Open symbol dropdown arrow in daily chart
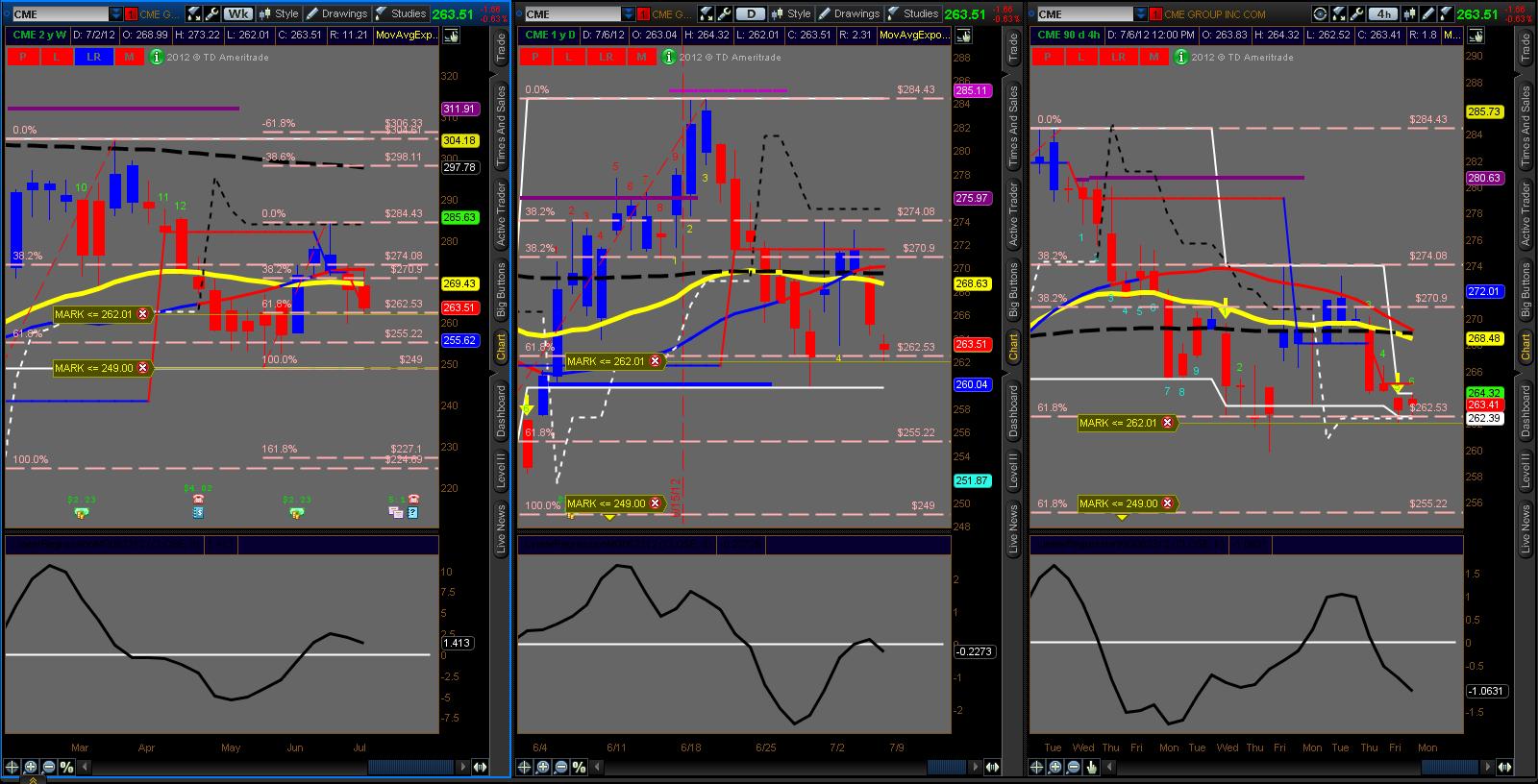Viewport: 1538px width, 784px height. pos(629,14)
